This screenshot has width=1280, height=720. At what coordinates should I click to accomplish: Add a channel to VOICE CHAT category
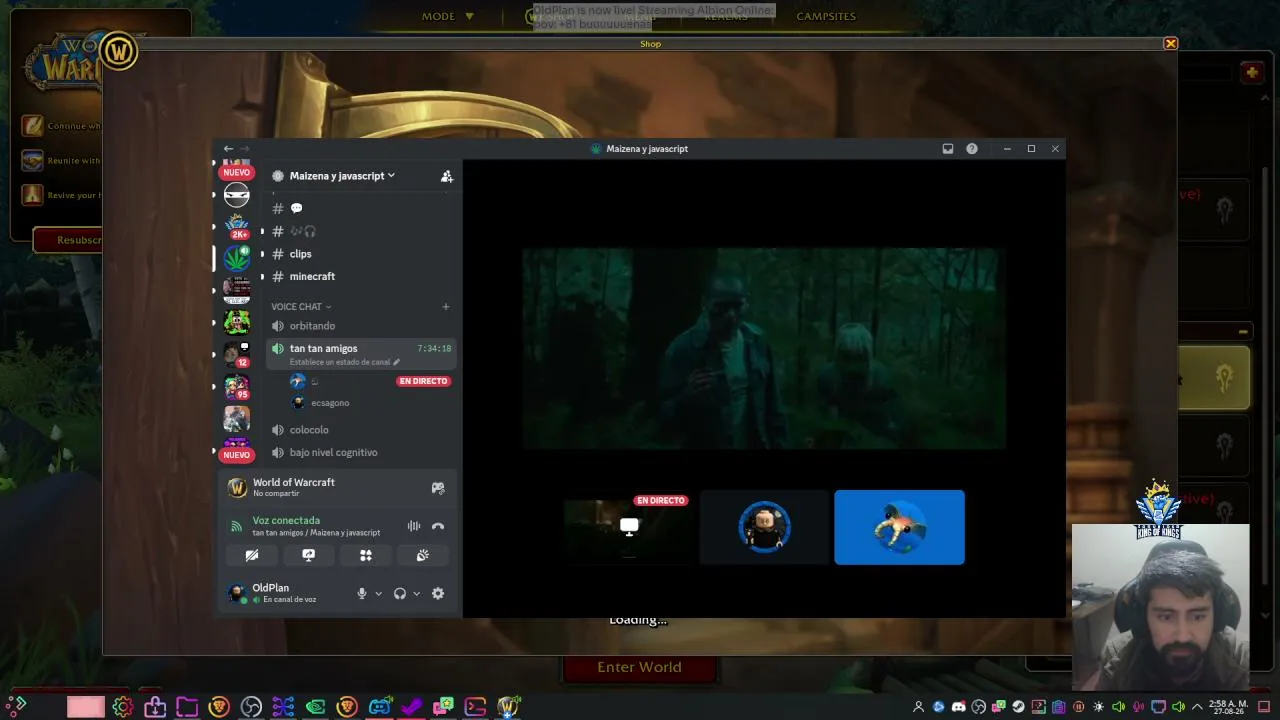[446, 307]
